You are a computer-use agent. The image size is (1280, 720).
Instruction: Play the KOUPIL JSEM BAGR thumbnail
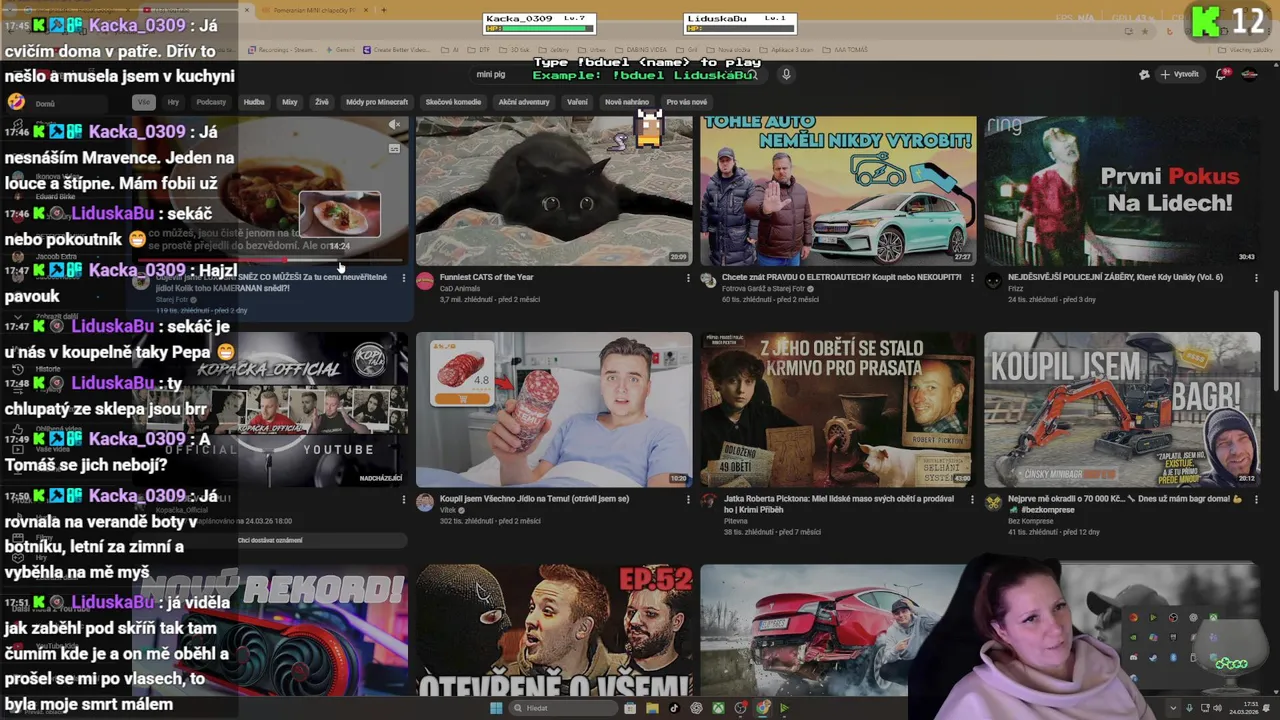pos(1122,410)
